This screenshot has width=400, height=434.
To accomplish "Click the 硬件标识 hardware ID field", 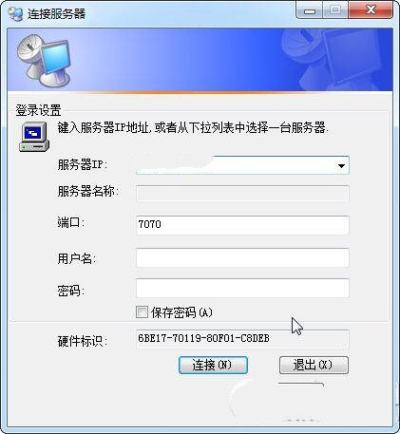I will (242, 339).
